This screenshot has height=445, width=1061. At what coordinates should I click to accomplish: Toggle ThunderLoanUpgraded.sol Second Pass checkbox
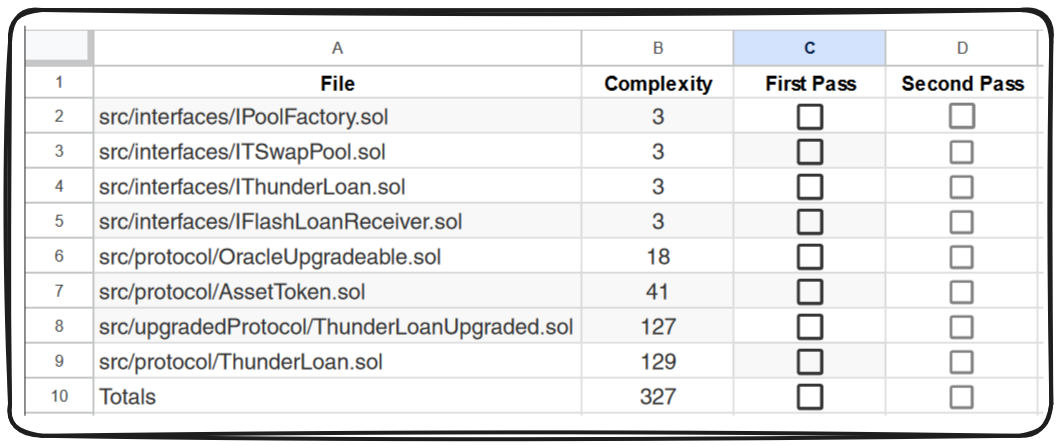click(x=962, y=326)
